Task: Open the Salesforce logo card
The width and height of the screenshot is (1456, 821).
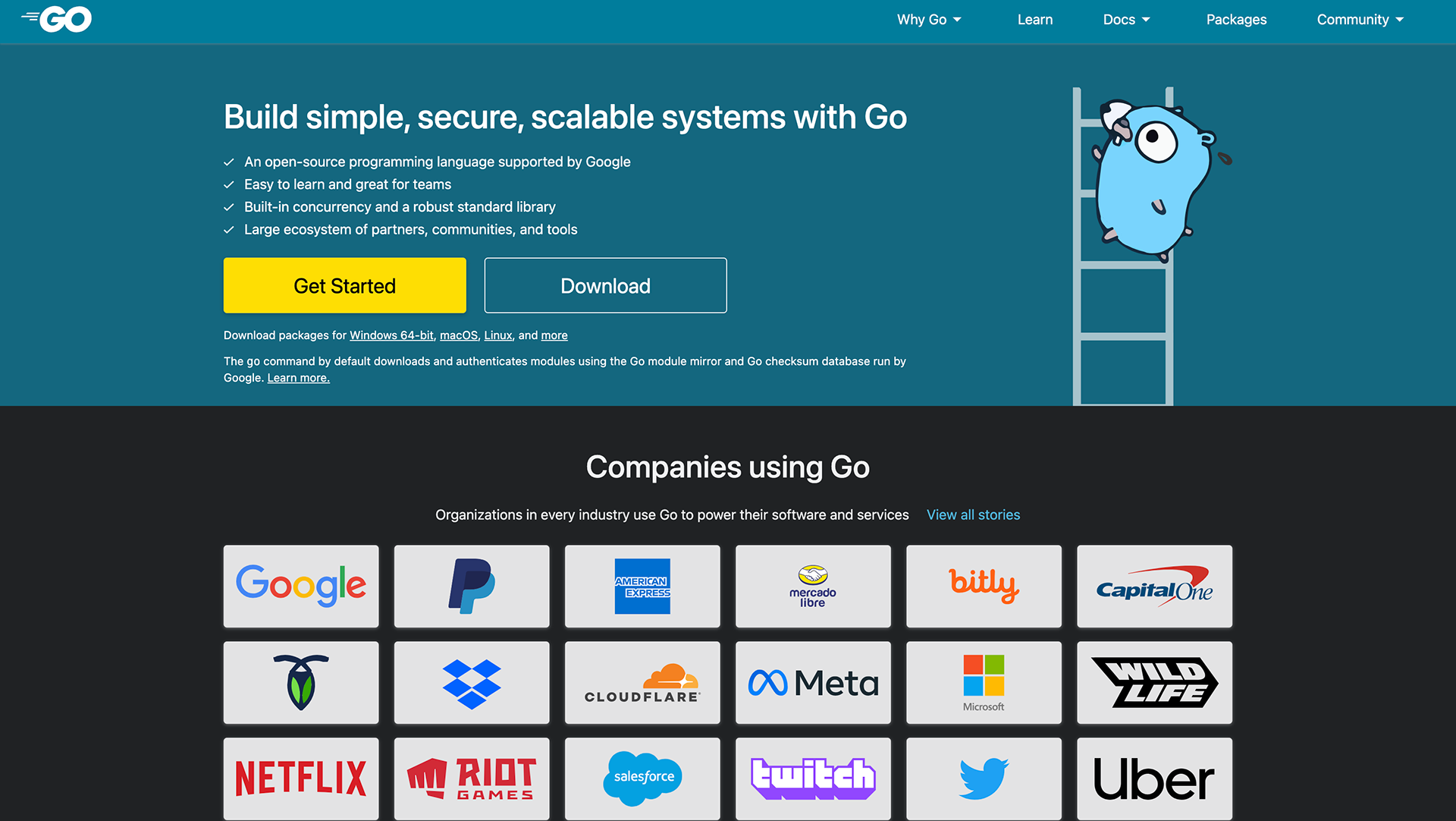Action: [642, 779]
